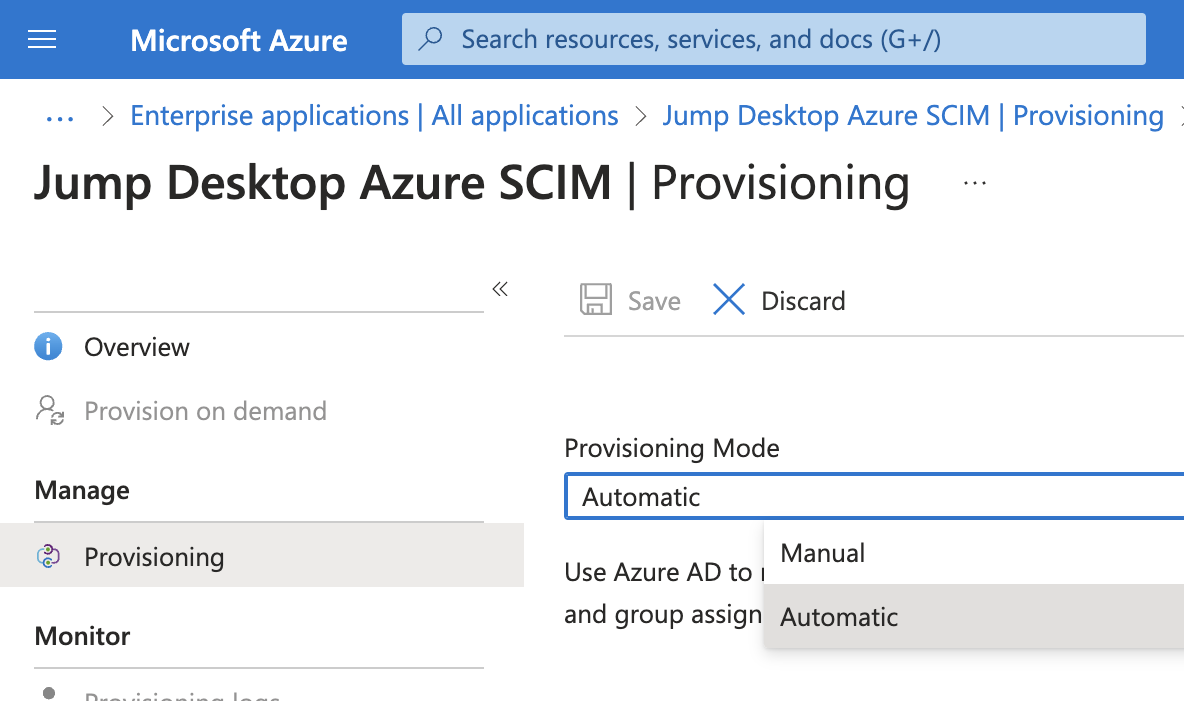
Task: Open Jump Desktop Azure SCIM | Provisioning breadcrumb
Action: [912, 116]
